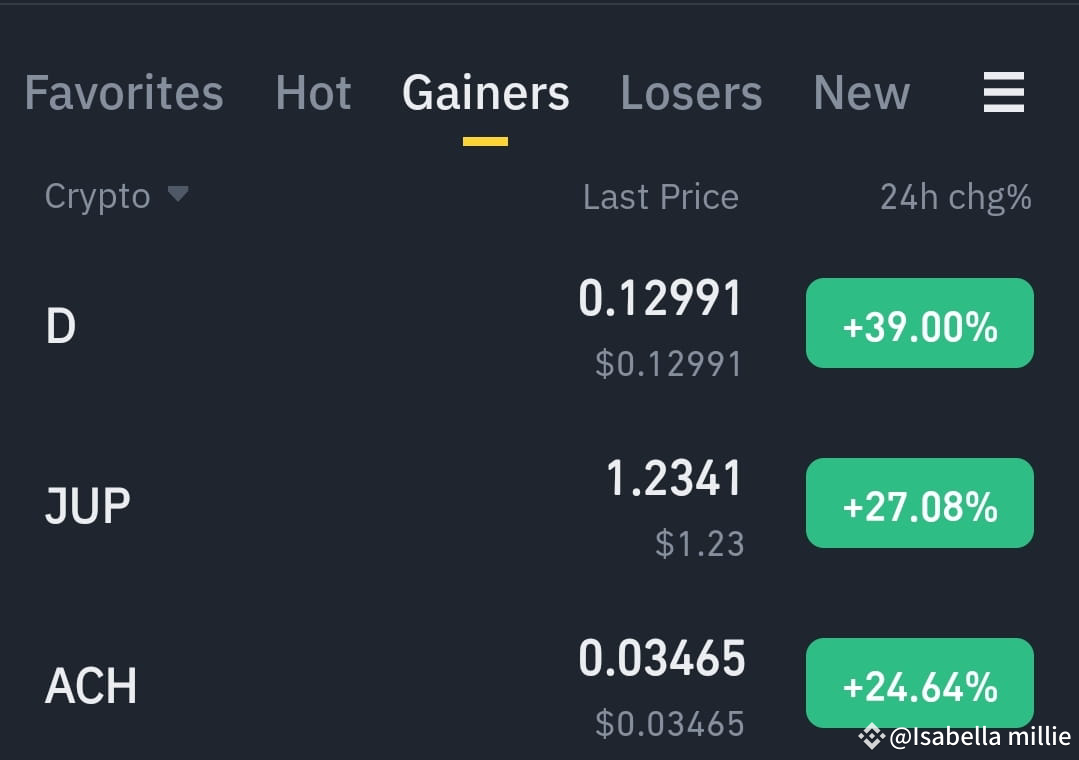Tap the +27.08% button next to JUP
This screenshot has height=760, width=1079.
(919, 503)
